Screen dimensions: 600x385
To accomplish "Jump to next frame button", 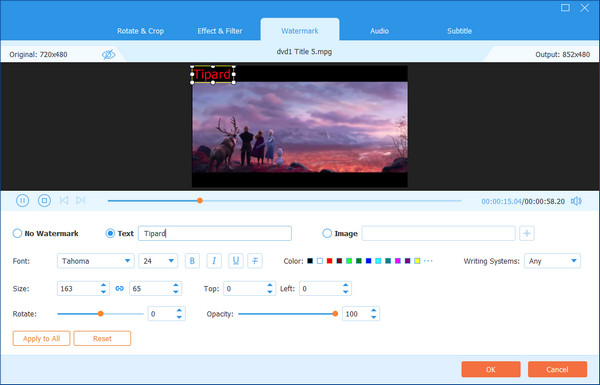I will point(80,200).
